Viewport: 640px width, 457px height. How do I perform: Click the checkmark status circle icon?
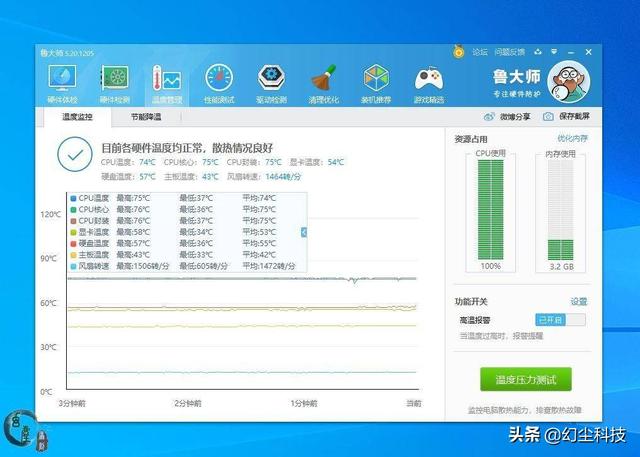[75, 154]
